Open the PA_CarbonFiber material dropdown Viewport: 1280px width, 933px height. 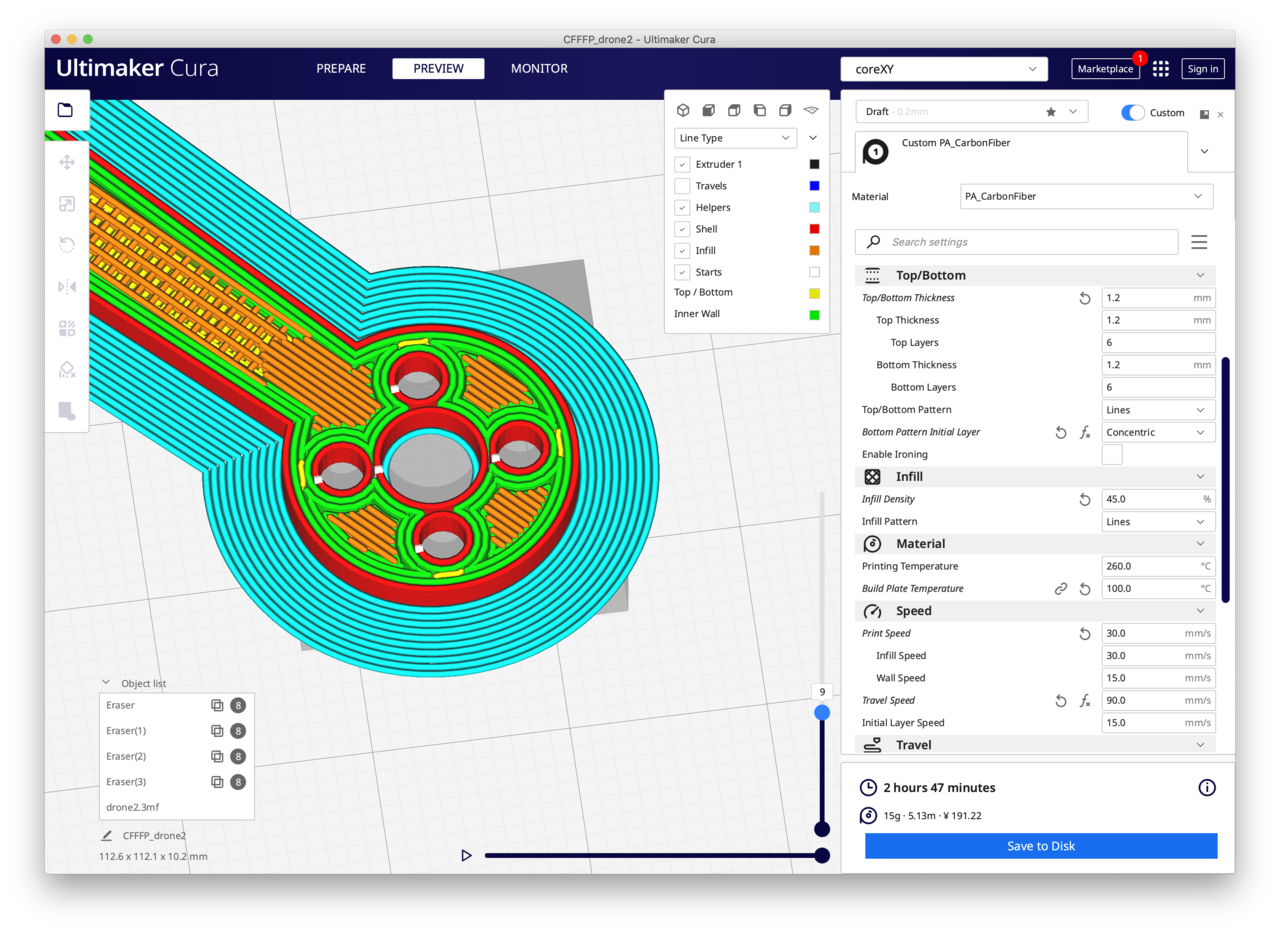pyautogui.click(x=1087, y=197)
